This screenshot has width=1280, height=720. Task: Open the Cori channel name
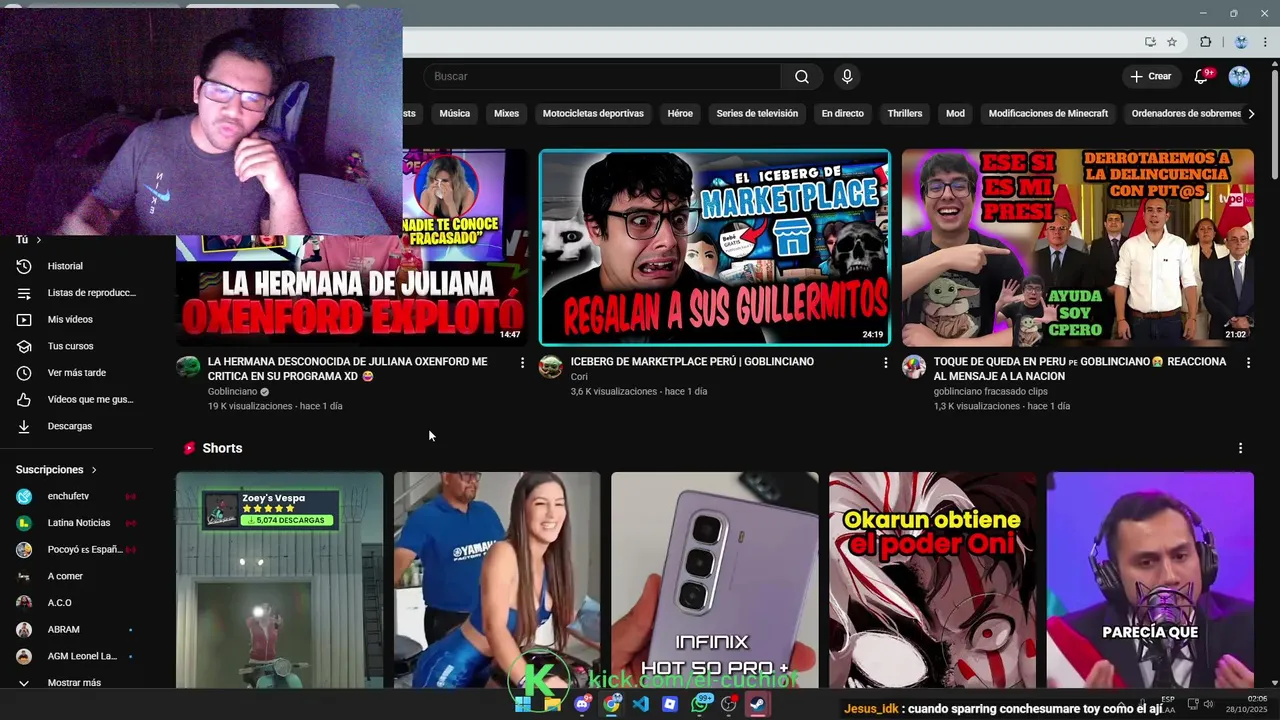tap(579, 377)
